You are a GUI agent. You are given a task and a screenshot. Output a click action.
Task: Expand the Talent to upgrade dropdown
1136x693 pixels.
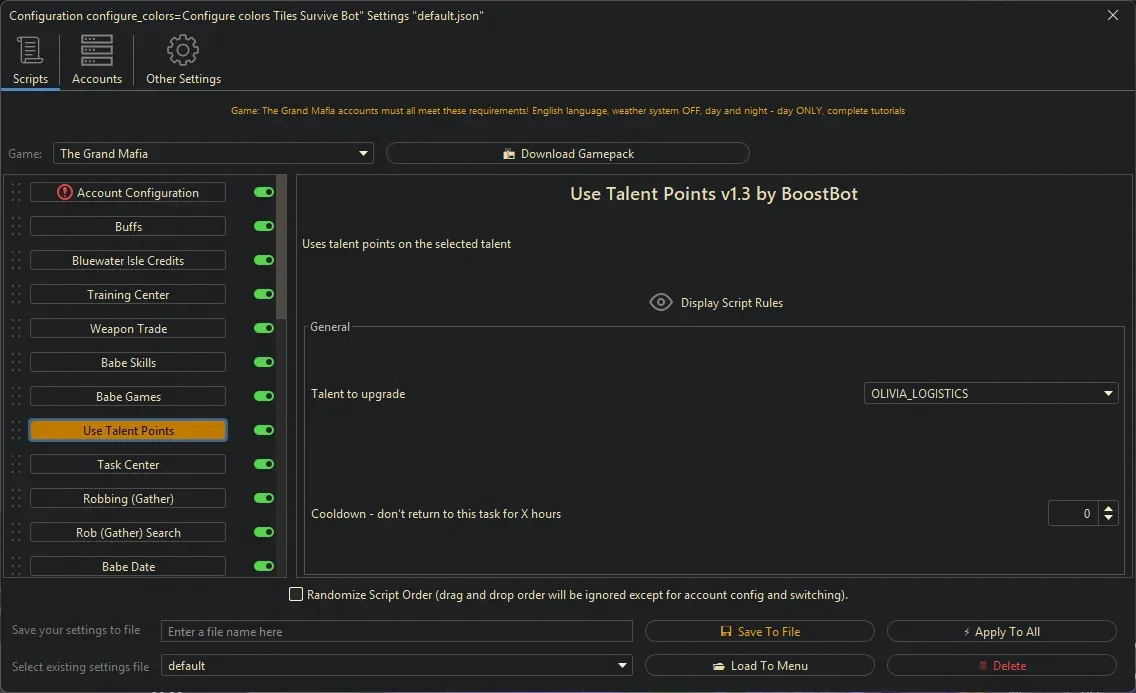tap(990, 393)
